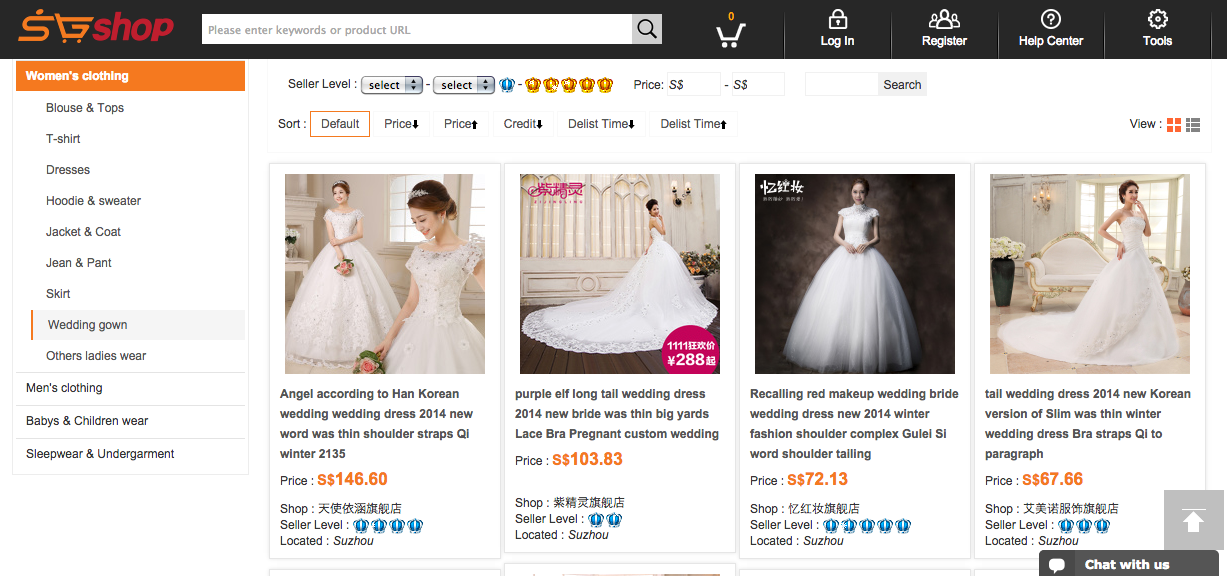
Task: Click the SGshop logo
Action: tap(95, 28)
